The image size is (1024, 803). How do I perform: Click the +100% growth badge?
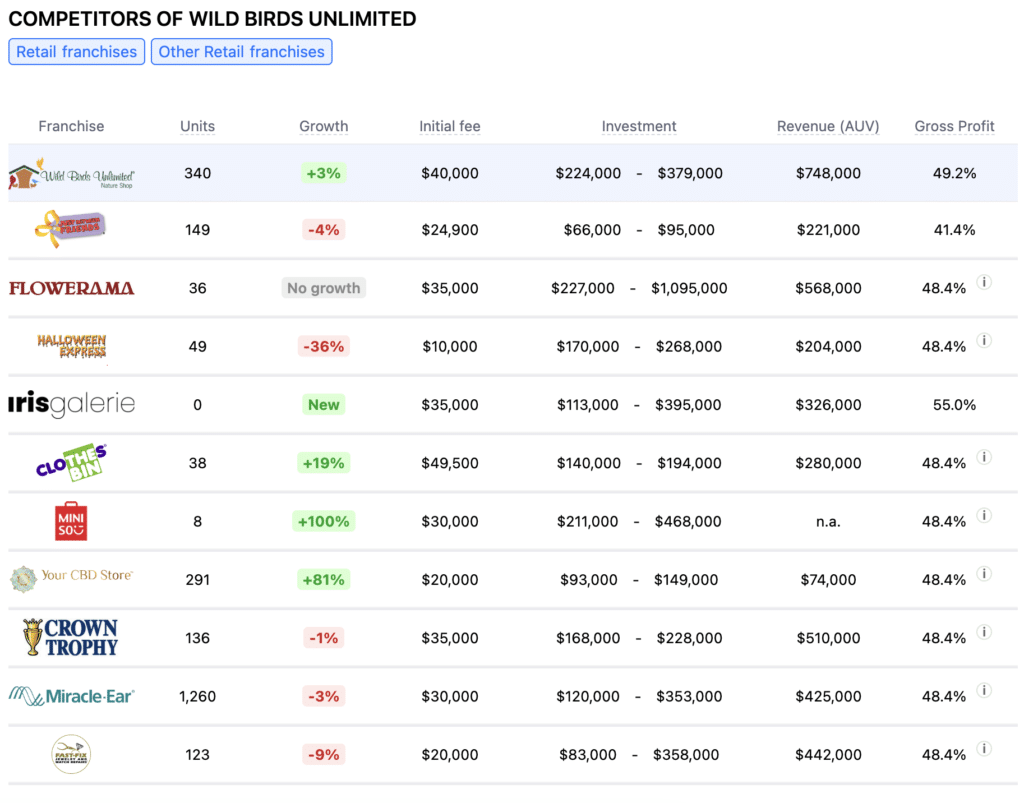[x=323, y=521]
